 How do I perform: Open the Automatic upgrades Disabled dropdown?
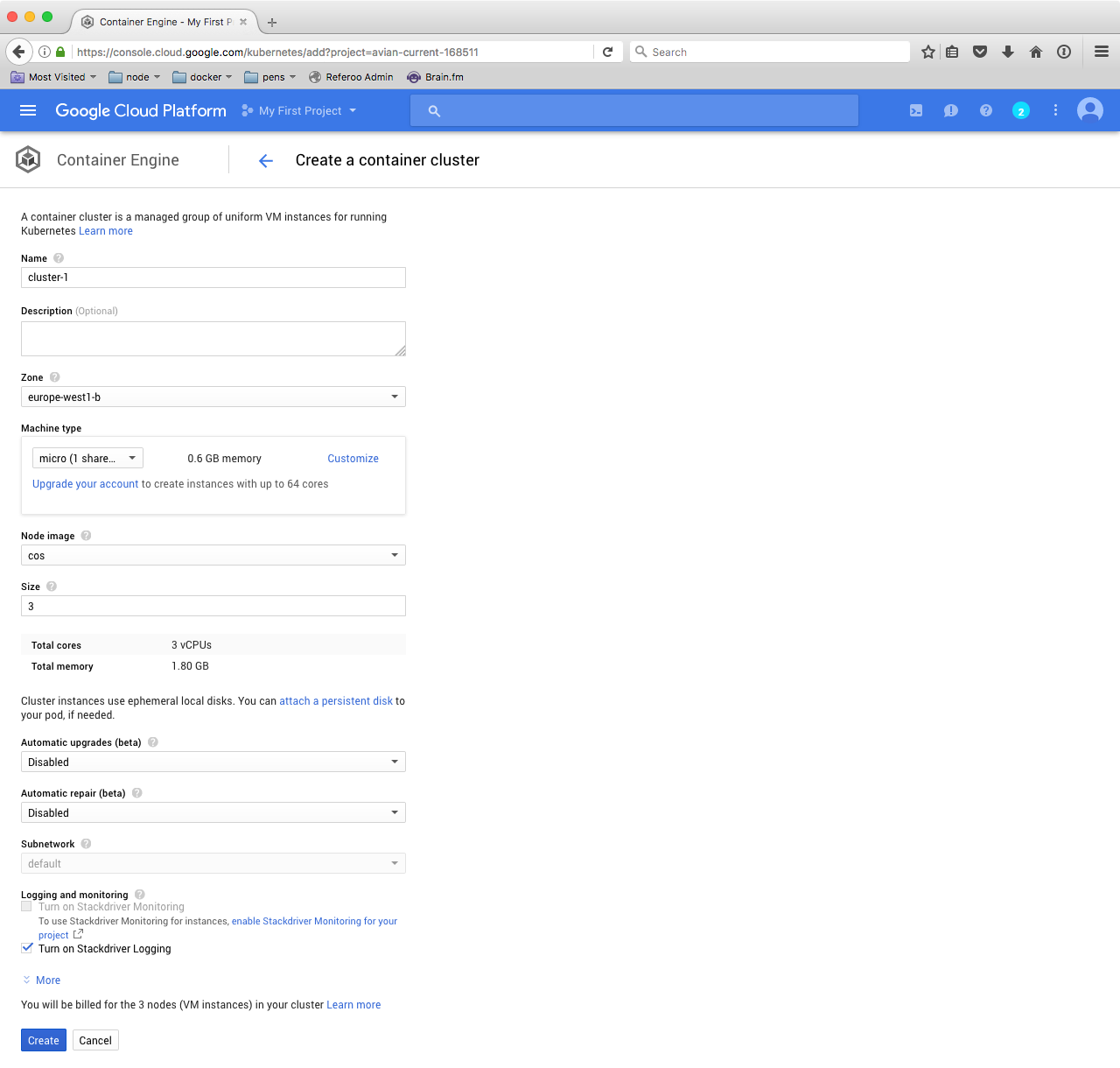[213, 762]
